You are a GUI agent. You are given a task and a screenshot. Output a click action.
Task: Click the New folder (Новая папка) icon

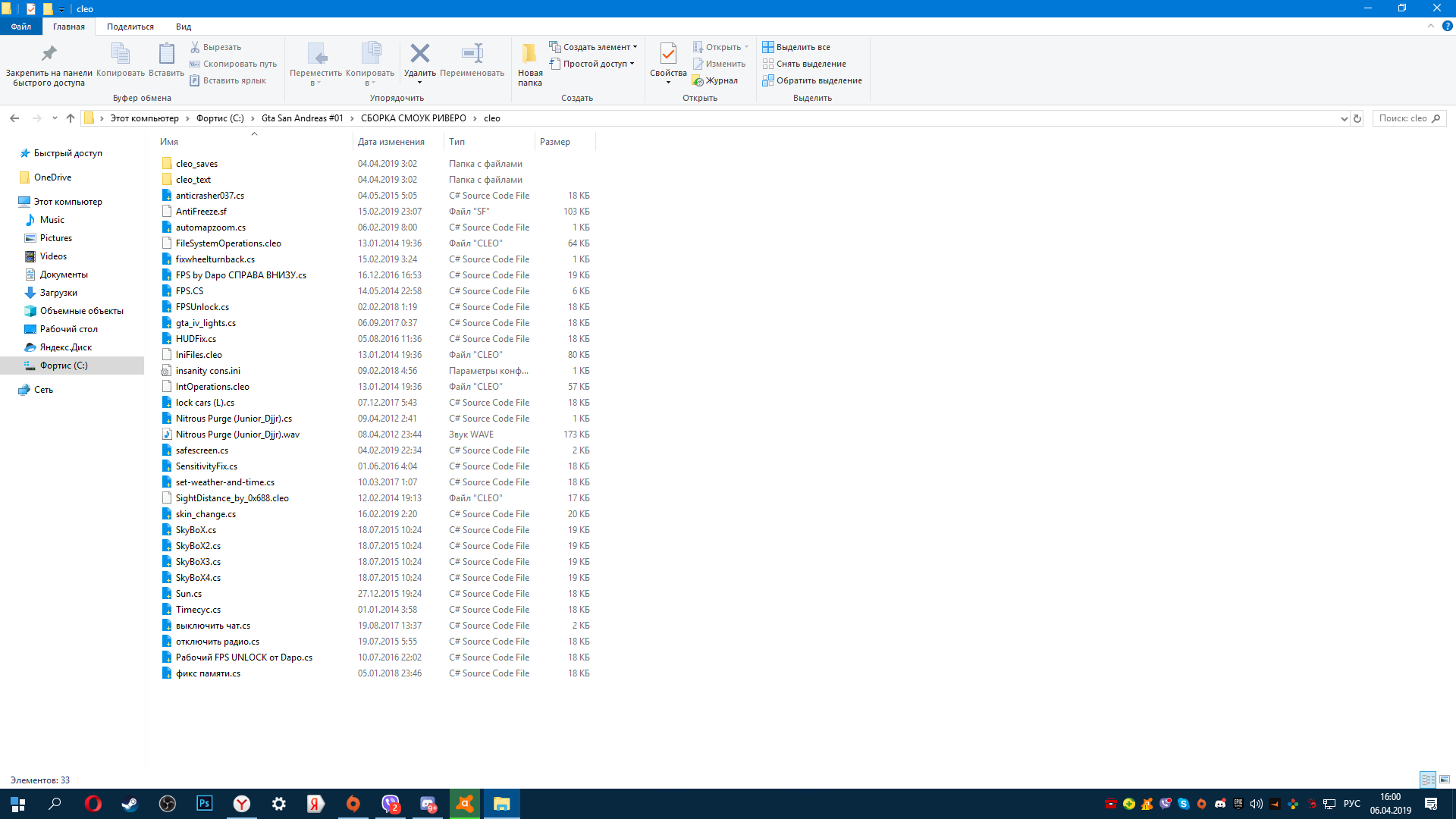529,54
